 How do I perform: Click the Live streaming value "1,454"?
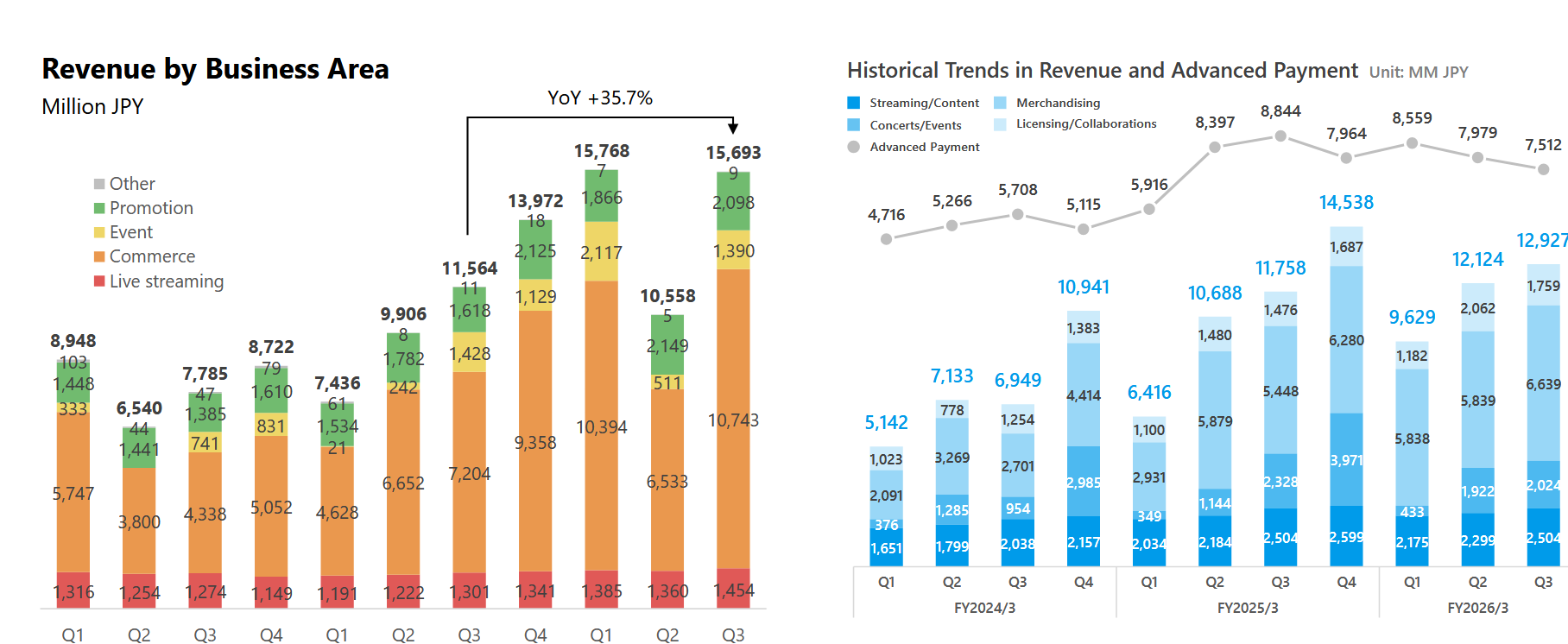(733, 590)
